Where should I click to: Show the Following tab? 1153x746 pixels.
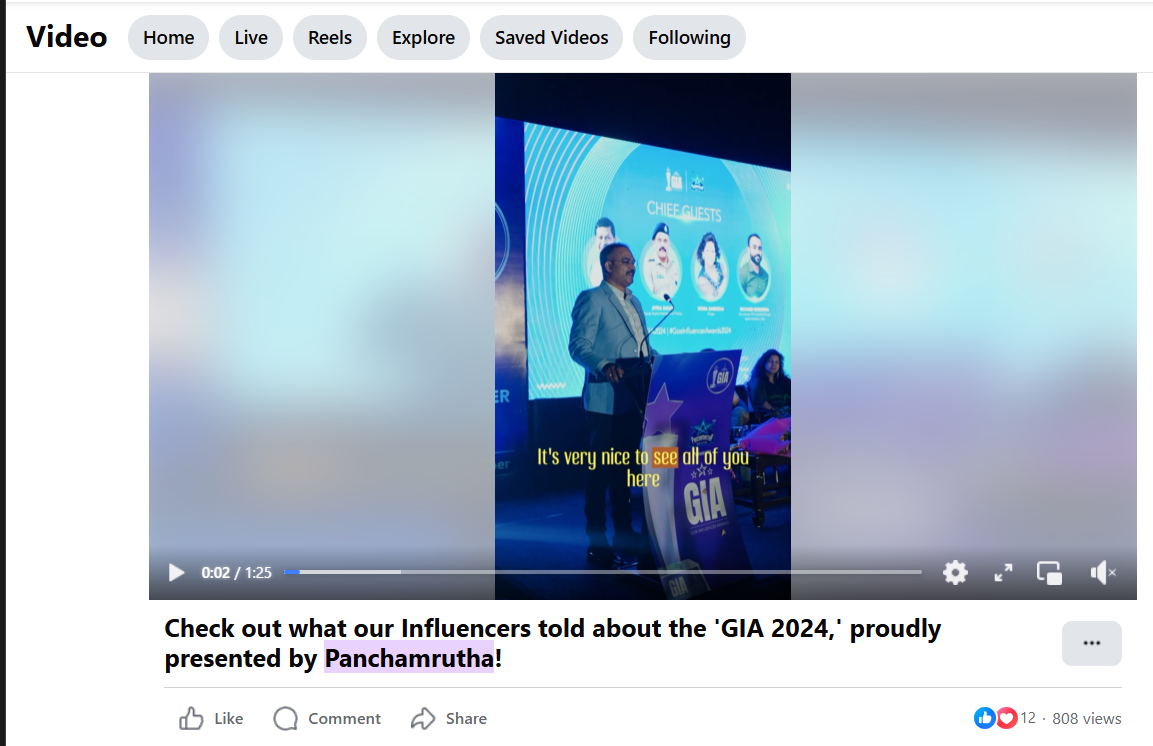coord(689,37)
